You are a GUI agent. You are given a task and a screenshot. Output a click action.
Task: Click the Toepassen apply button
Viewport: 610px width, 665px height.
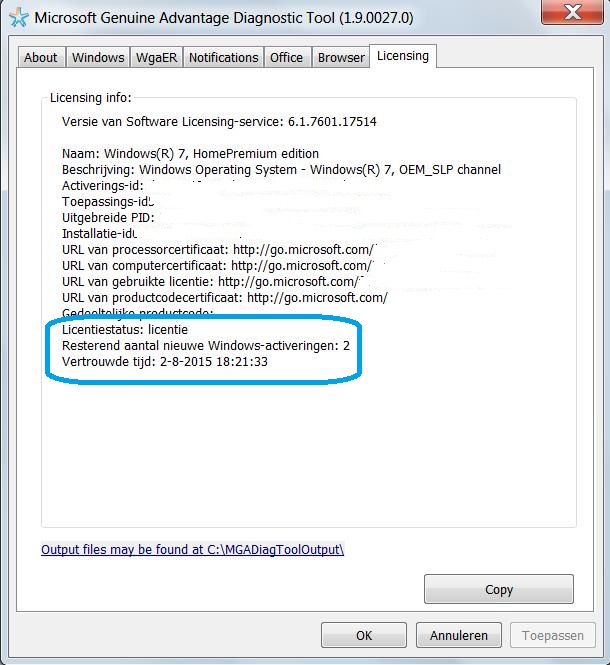click(x=553, y=635)
